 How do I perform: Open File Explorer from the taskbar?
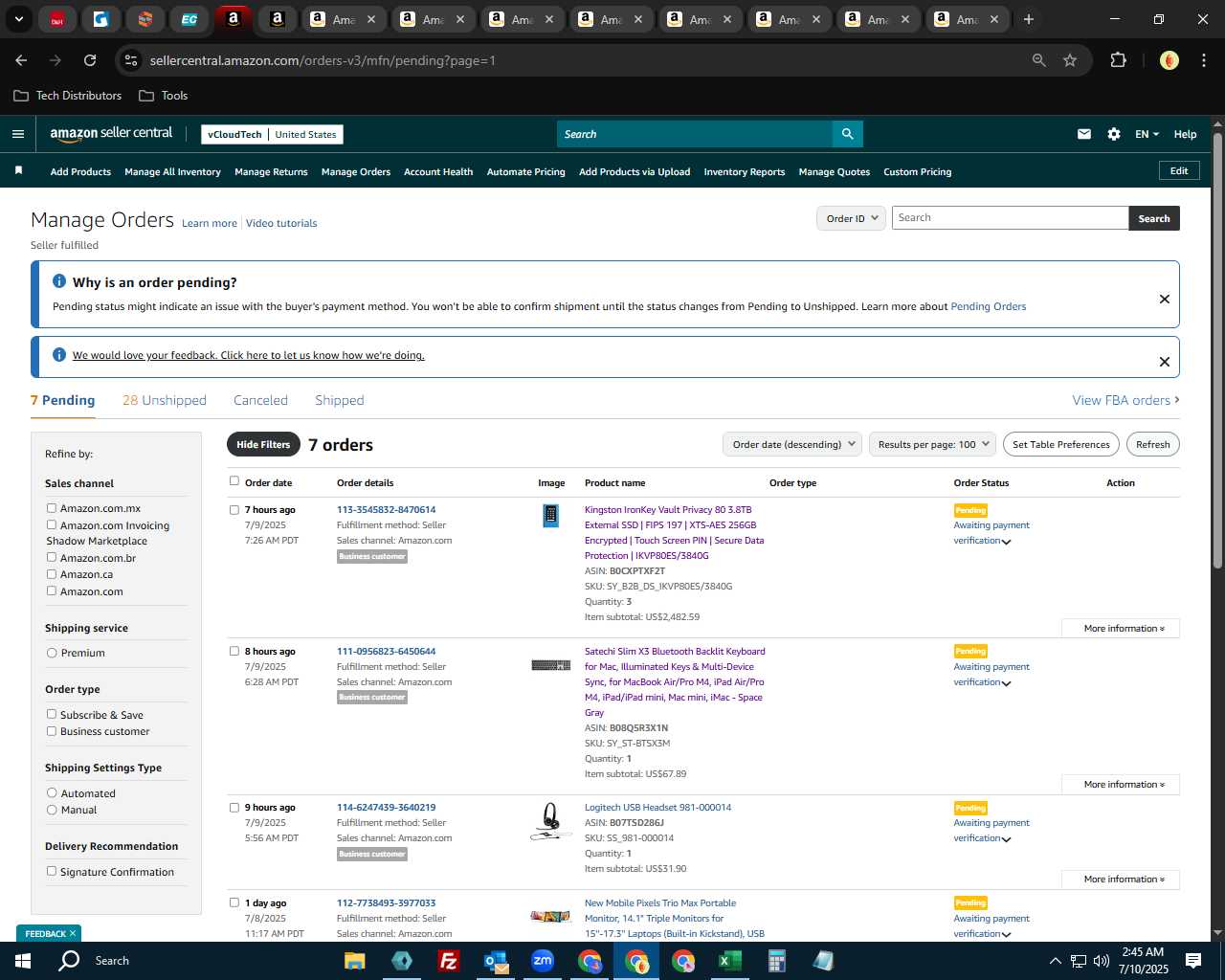click(x=354, y=961)
